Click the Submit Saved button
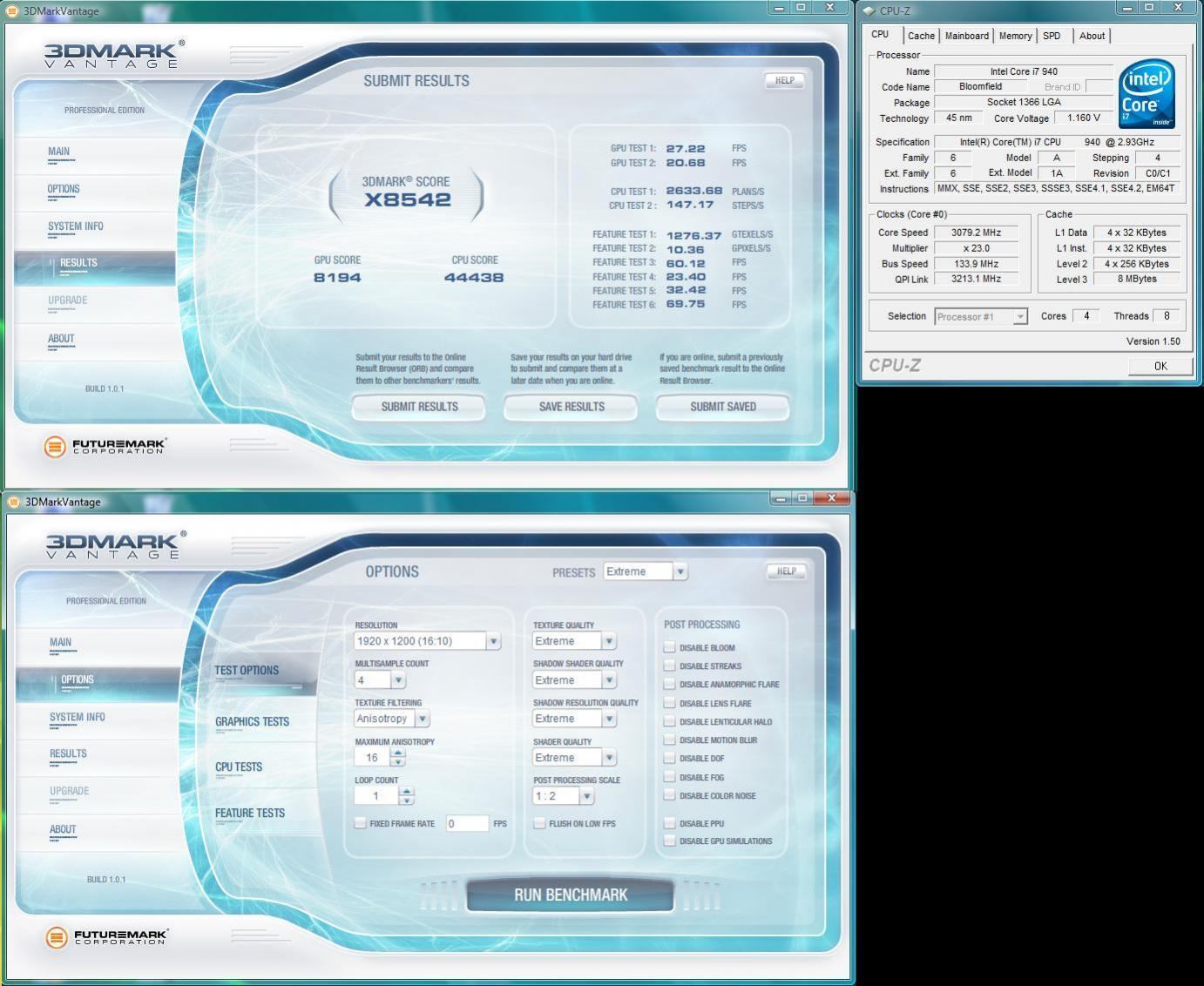 pos(723,407)
